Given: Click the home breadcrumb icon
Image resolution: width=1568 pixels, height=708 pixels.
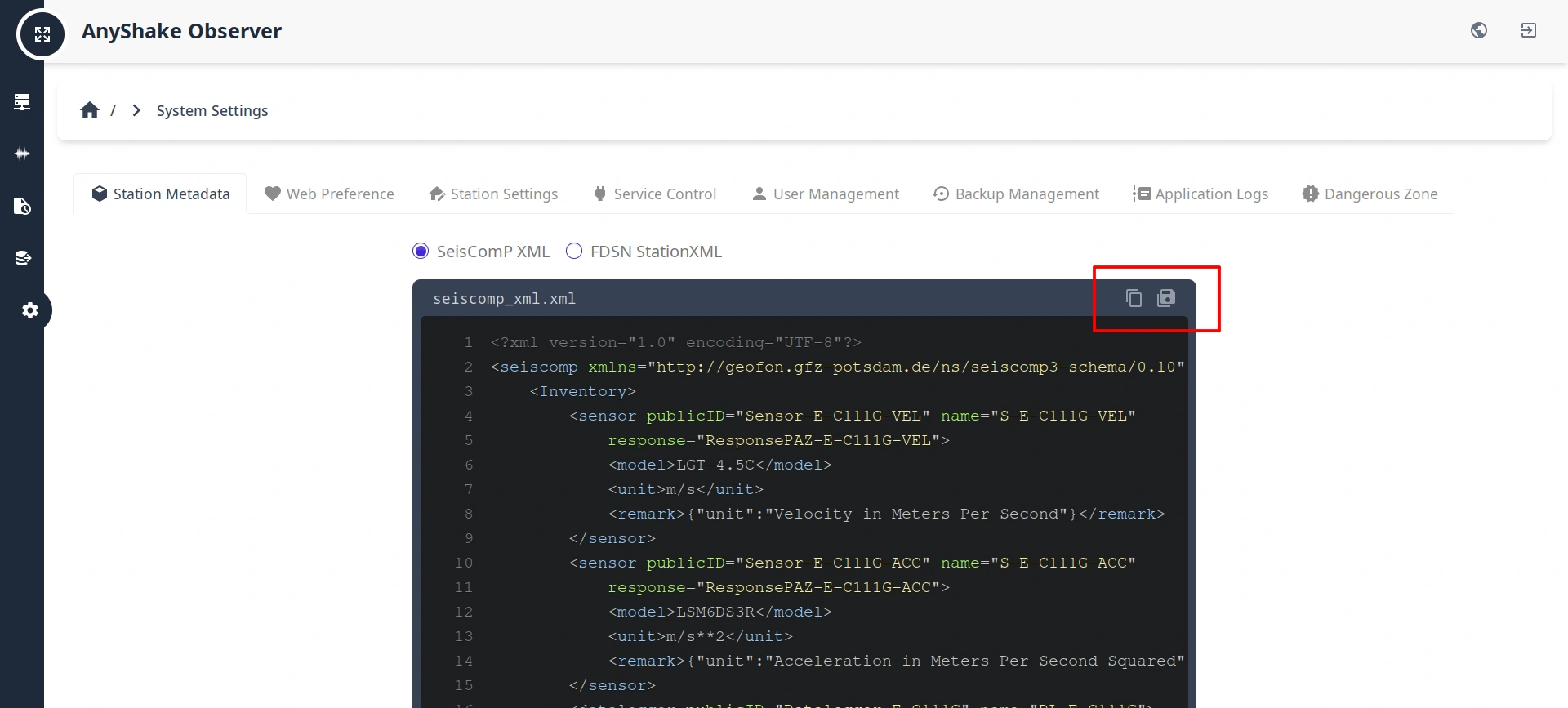Looking at the screenshot, I should click(90, 110).
